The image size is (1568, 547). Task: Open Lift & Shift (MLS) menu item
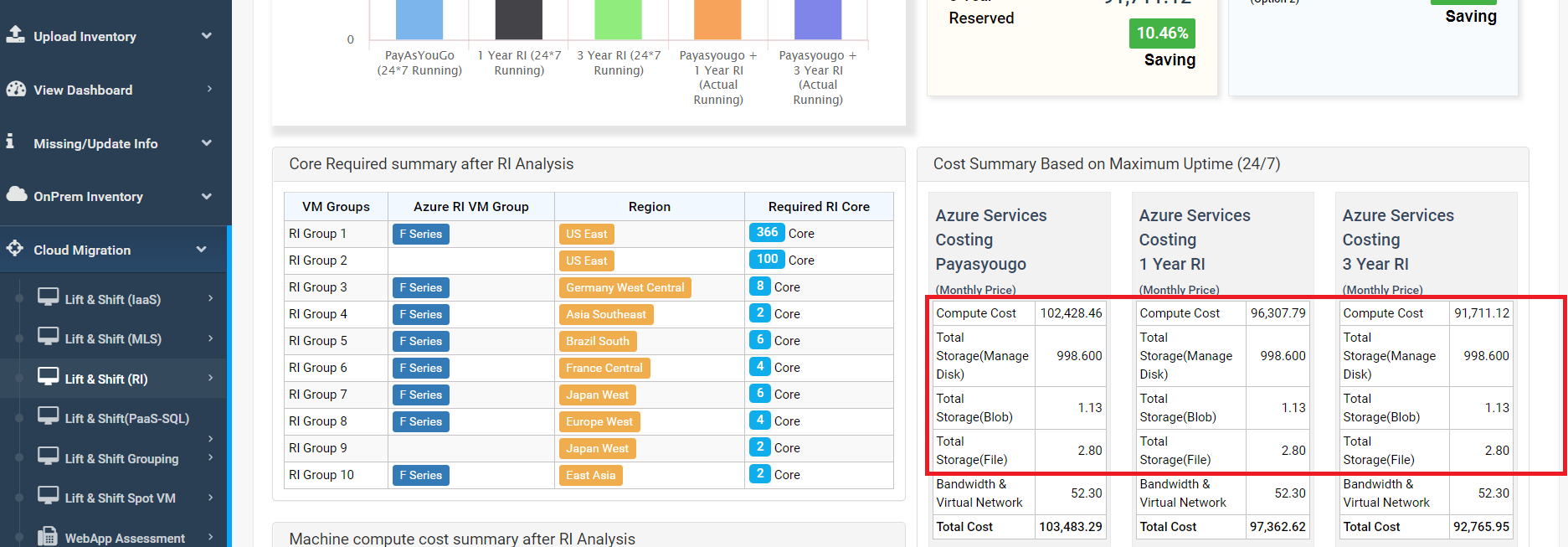113,339
